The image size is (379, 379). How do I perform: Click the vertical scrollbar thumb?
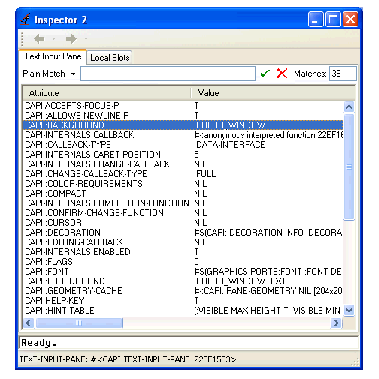(x=349, y=167)
